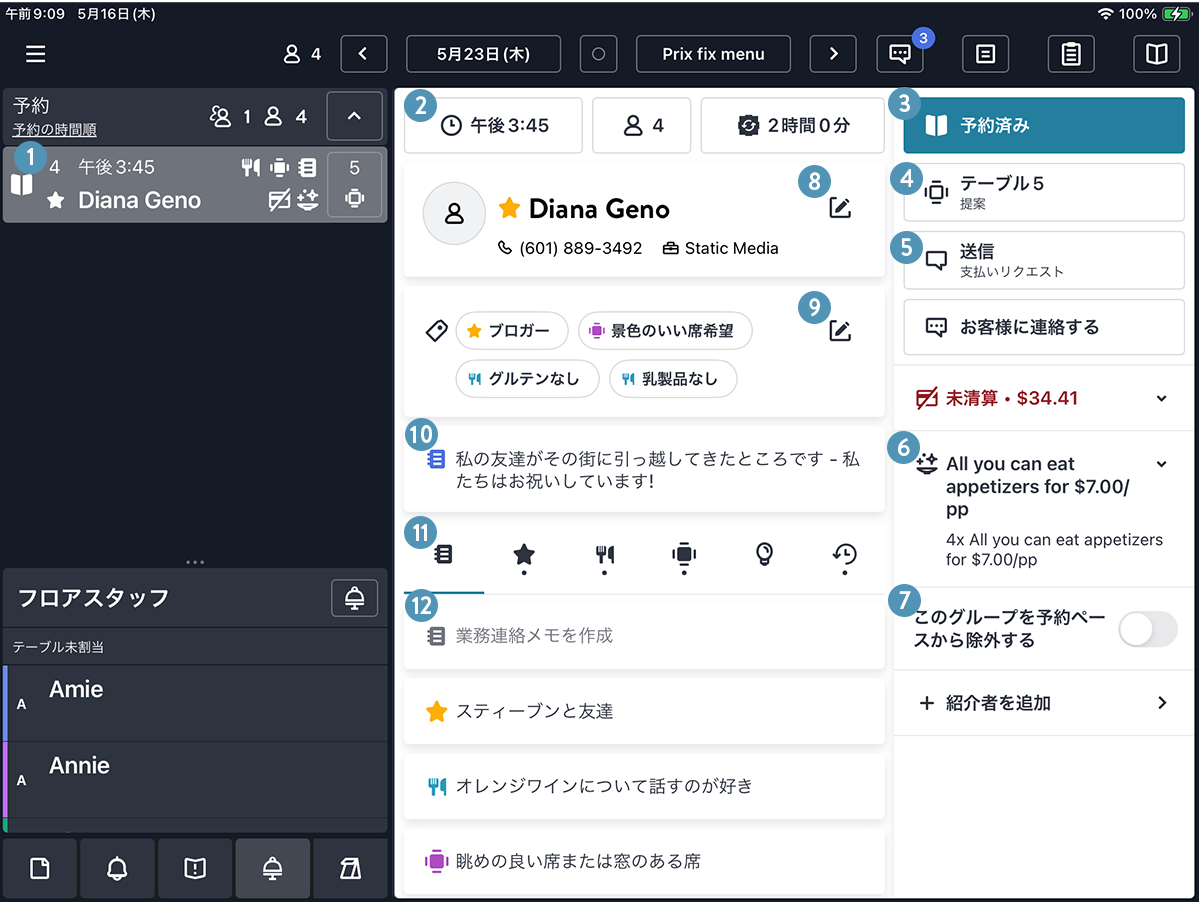Screen dimensions: 1201x902
Task: Edit guest details for Diana Geno
Action: [840, 208]
